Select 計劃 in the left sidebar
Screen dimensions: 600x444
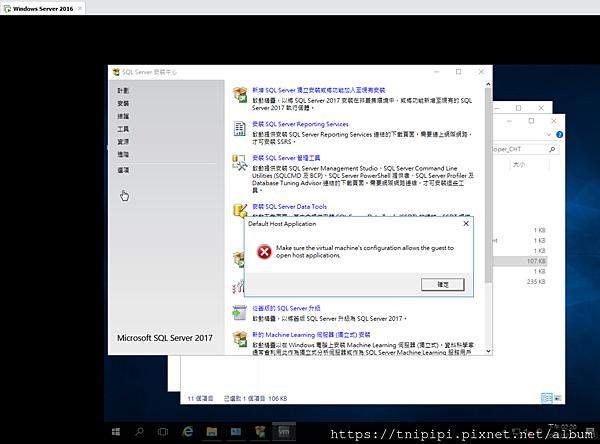coord(123,90)
